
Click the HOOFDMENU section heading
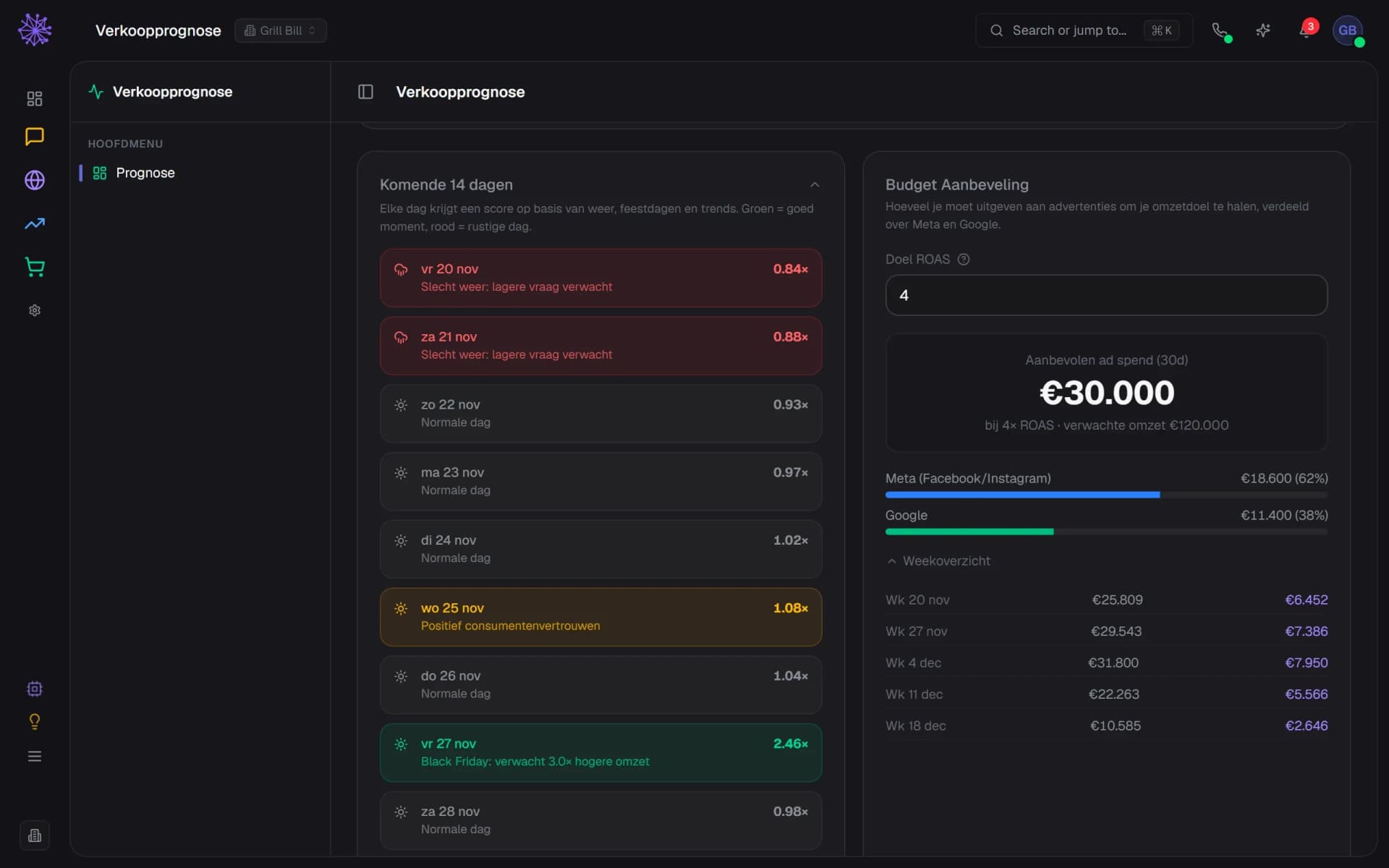tap(125, 144)
